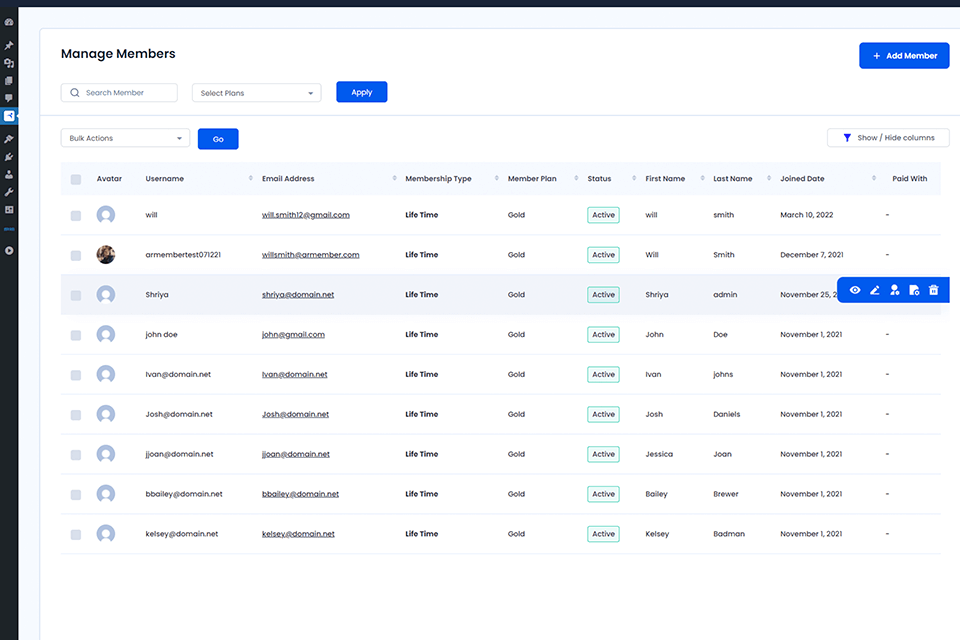Open the will.smith12@gmail.com email link
The height and width of the screenshot is (640, 960).
tap(305, 215)
